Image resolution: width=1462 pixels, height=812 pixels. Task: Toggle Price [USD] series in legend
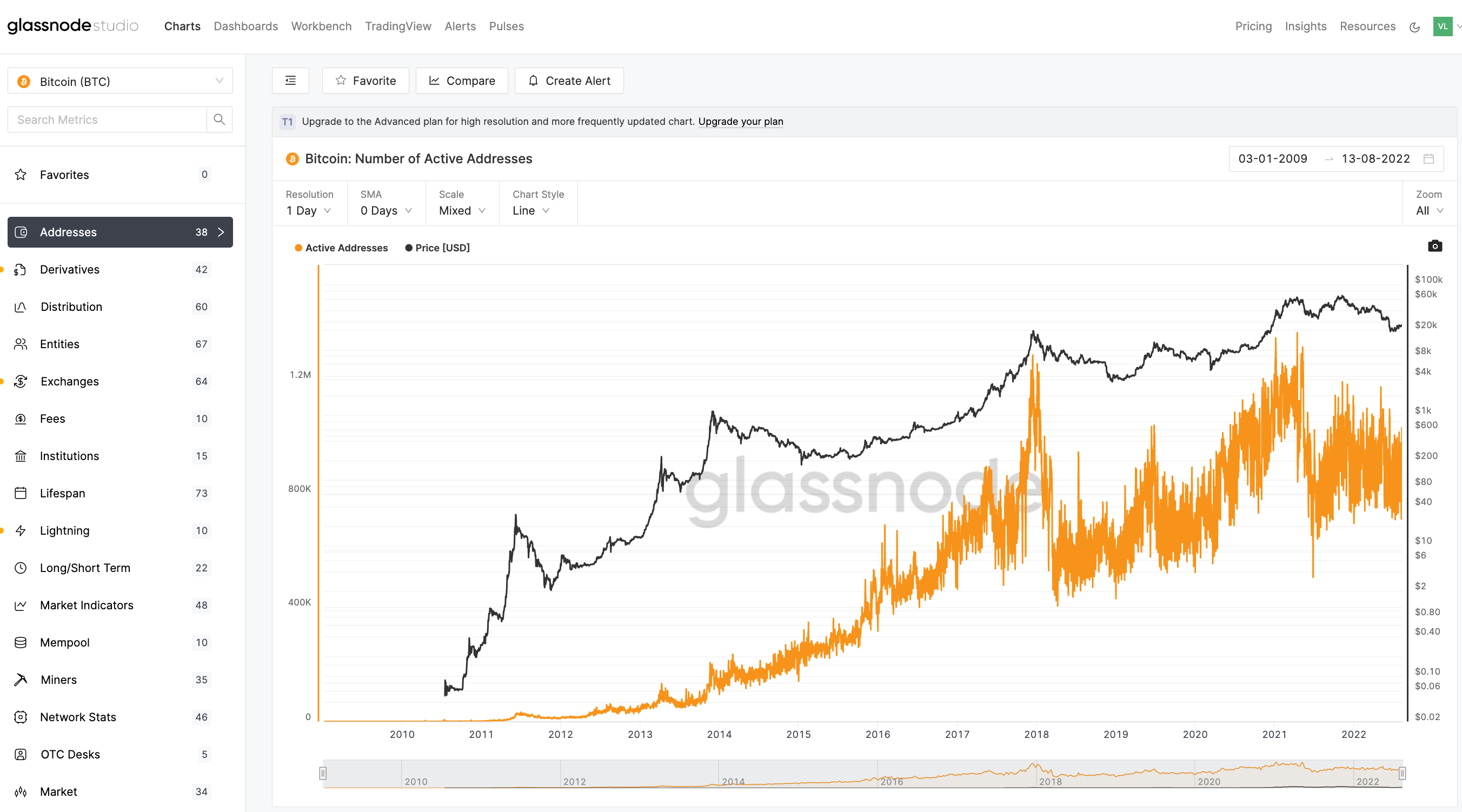pos(437,248)
